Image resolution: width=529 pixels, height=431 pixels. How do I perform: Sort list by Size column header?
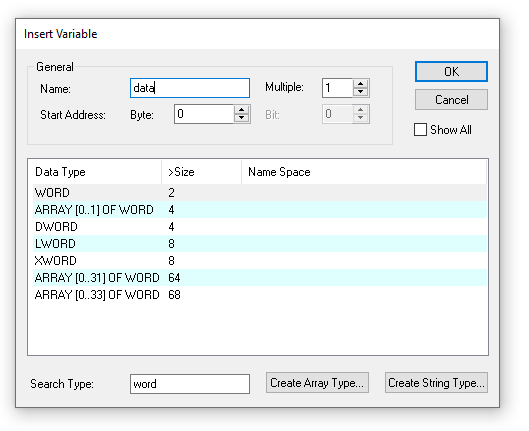pyautogui.click(x=201, y=172)
